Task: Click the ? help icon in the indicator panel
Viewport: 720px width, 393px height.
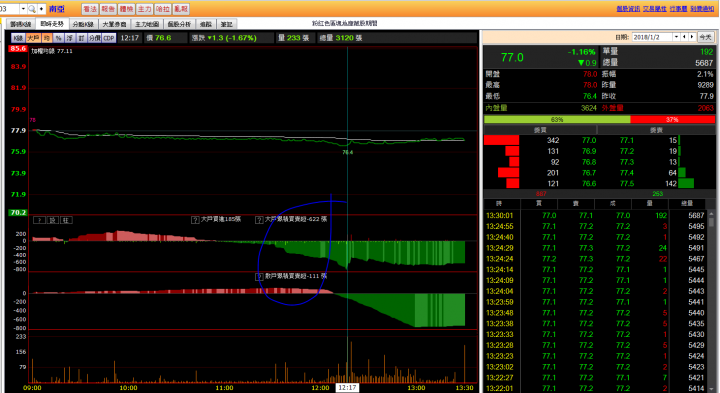Action: (x=39, y=220)
